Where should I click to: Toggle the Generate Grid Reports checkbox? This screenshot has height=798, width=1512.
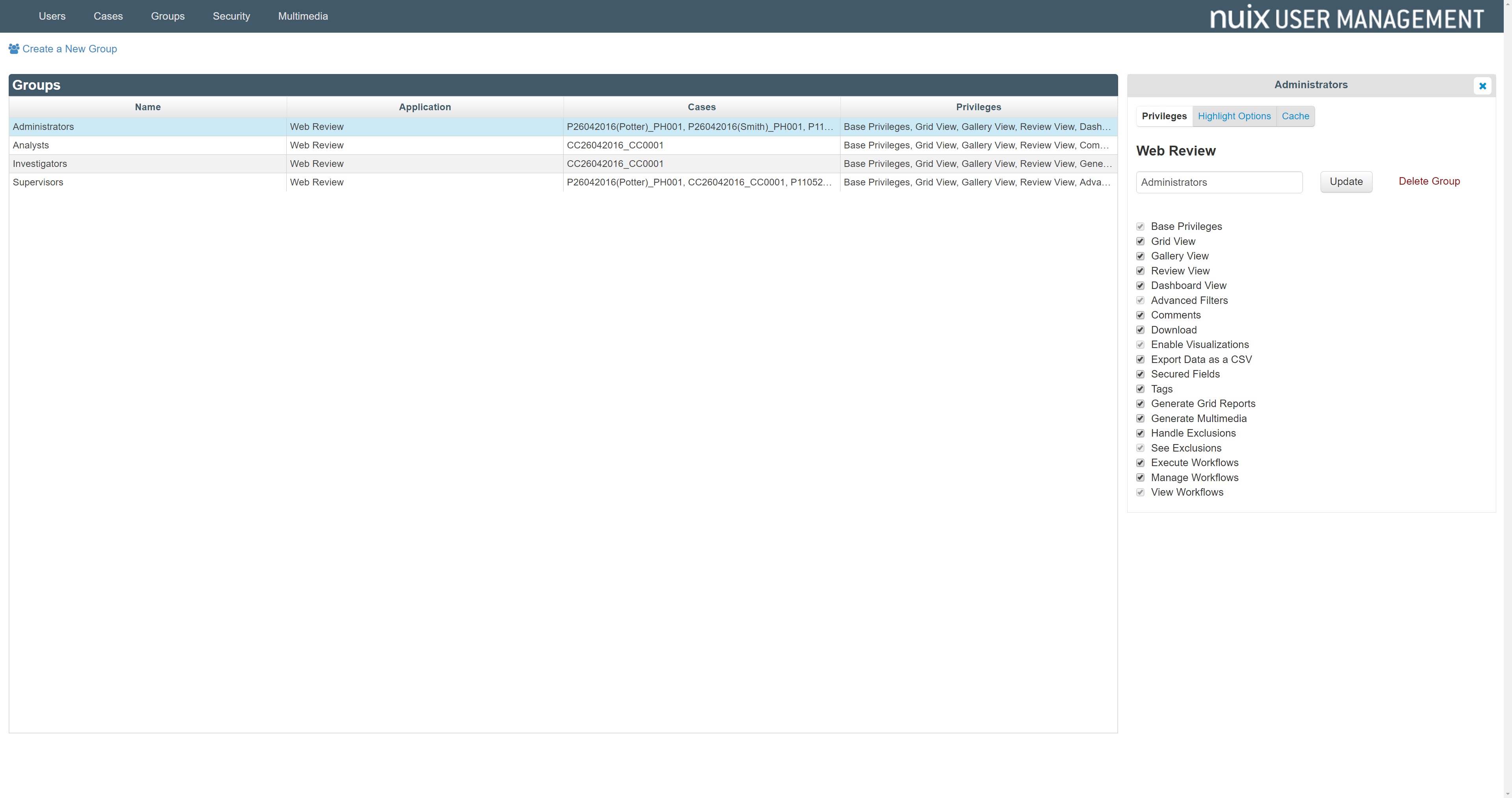pyautogui.click(x=1140, y=404)
